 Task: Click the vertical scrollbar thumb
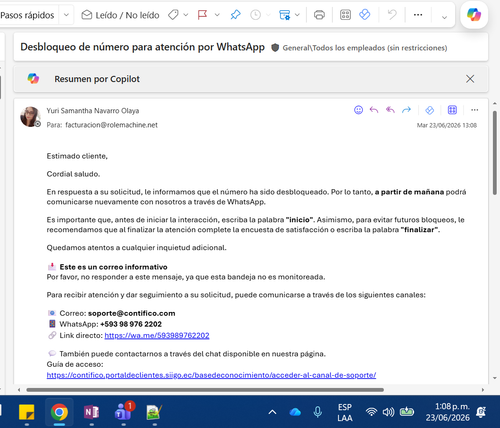(x=495, y=153)
